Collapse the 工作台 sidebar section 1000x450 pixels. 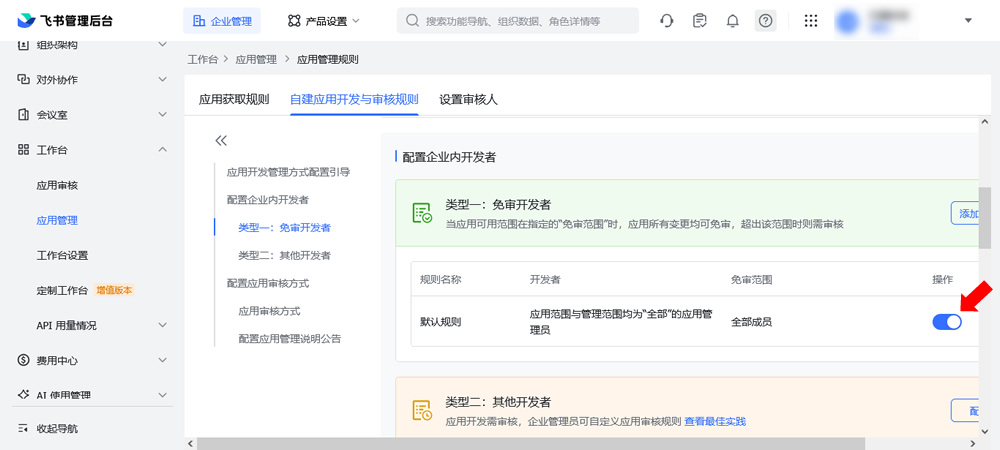[162, 150]
